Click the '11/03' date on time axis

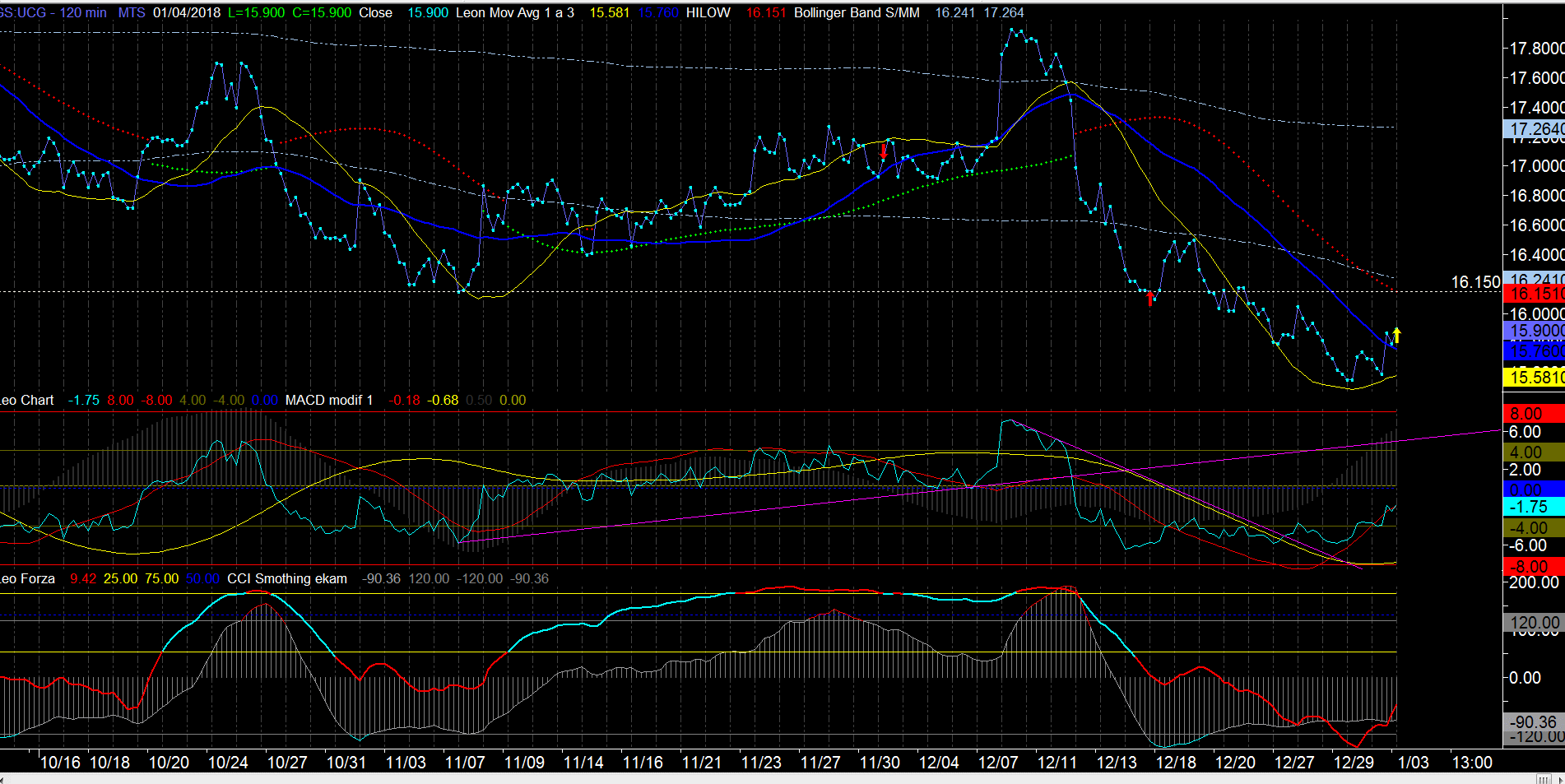406,763
